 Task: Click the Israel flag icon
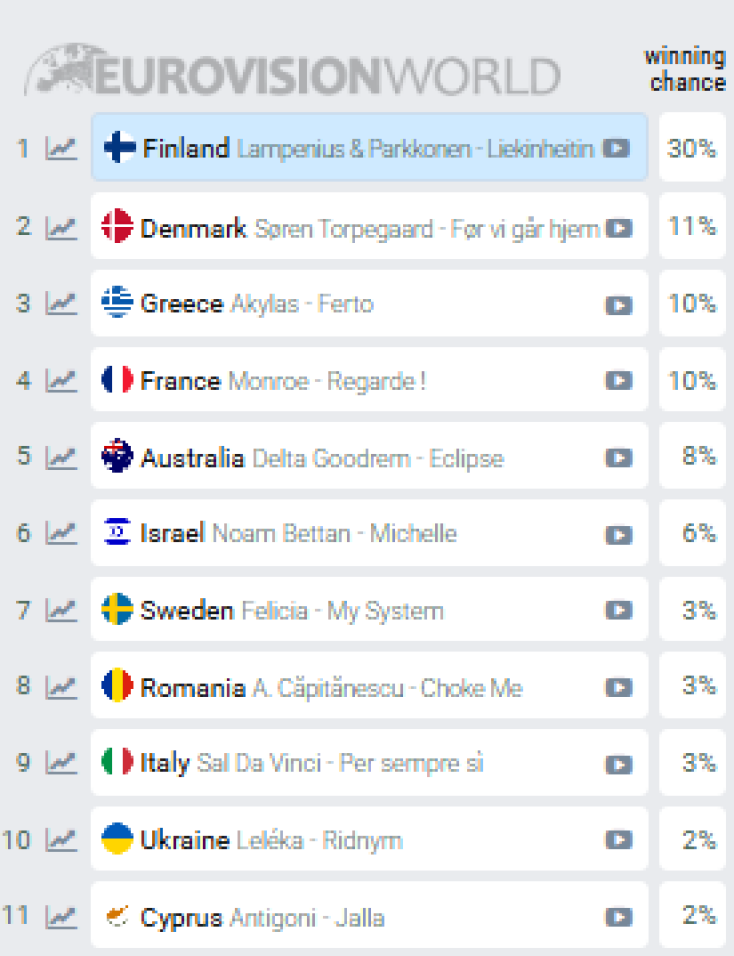click(x=117, y=533)
